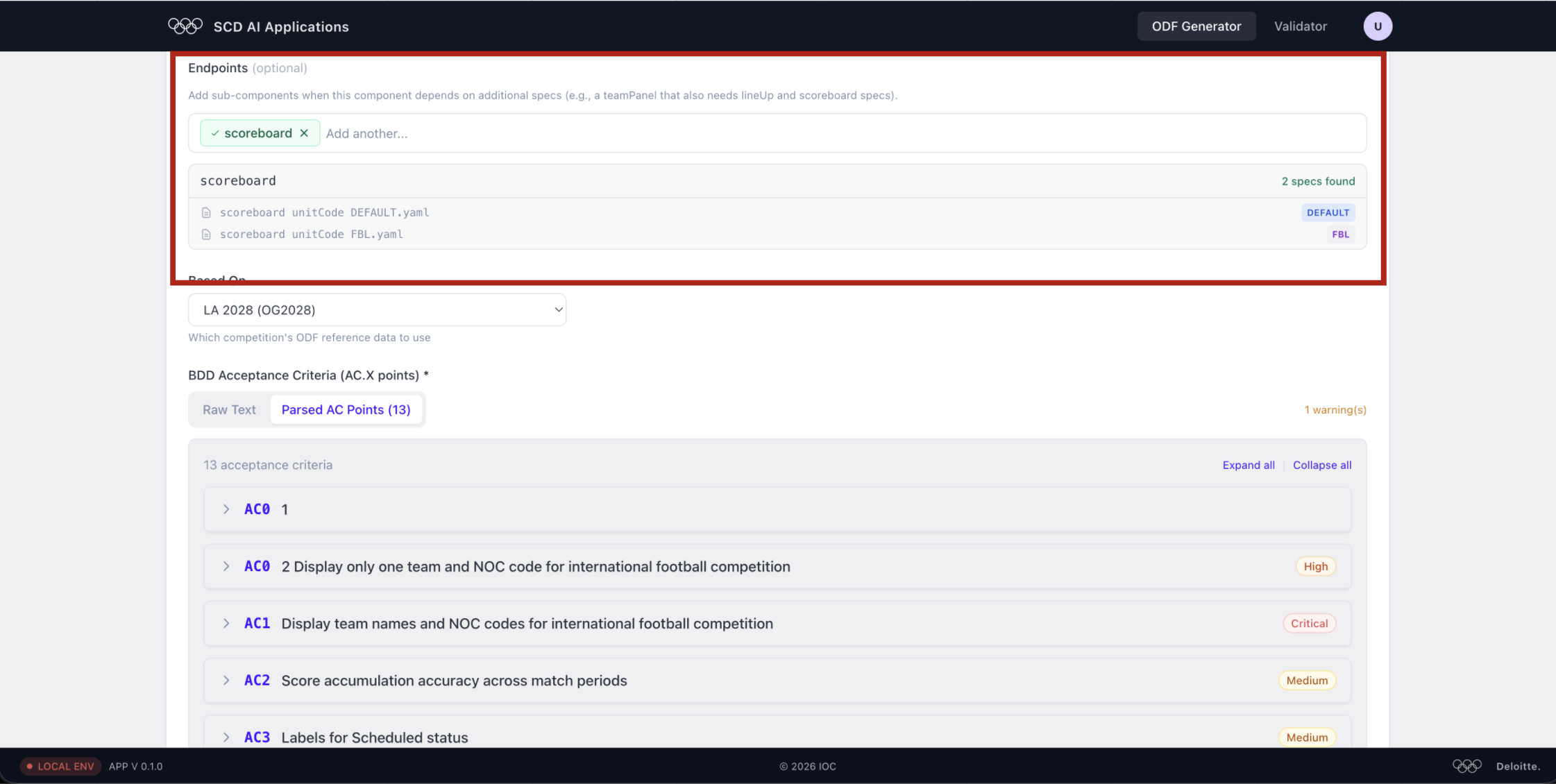This screenshot has height=784, width=1556.
Task: Click the Medium badge on AC3 row
Action: point(1307,738)
